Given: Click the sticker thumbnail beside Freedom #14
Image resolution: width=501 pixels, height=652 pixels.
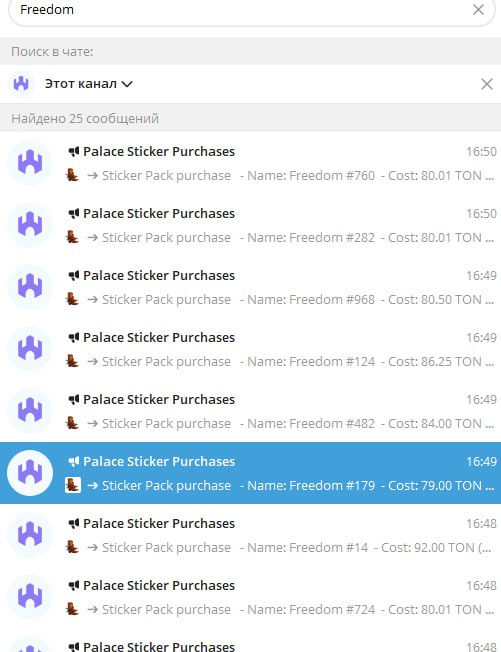Looking at the screenshot, I should (73, 547).
